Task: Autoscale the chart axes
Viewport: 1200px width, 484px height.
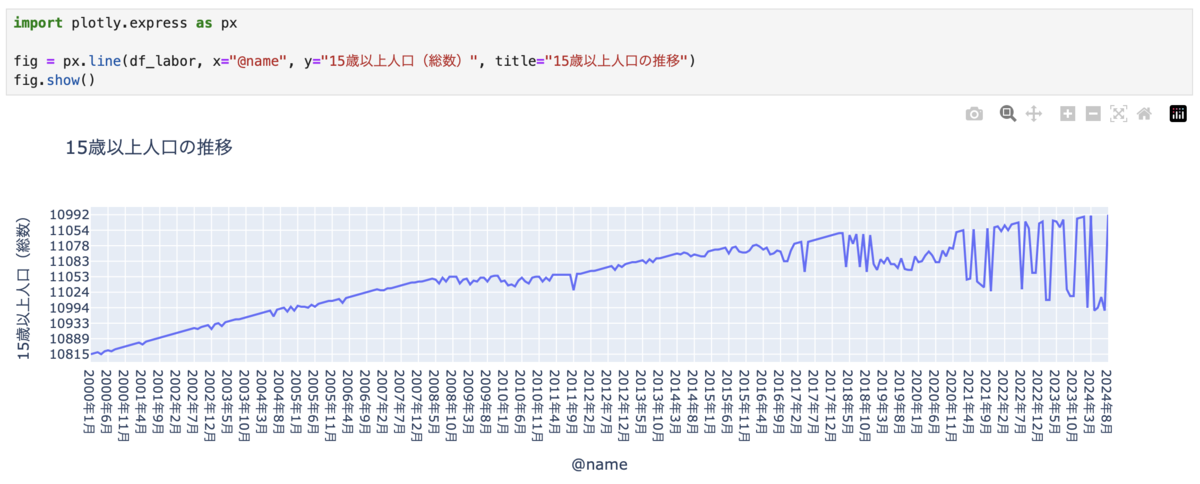Action: [1119, 114]
